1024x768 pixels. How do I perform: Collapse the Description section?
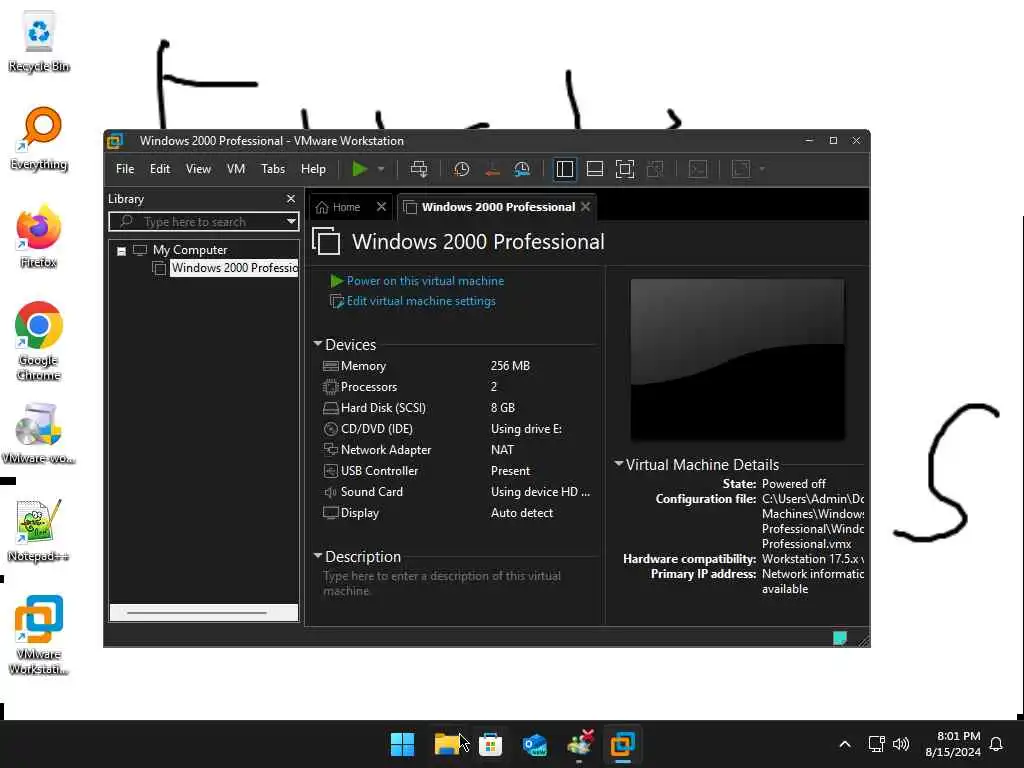(318, 556)
